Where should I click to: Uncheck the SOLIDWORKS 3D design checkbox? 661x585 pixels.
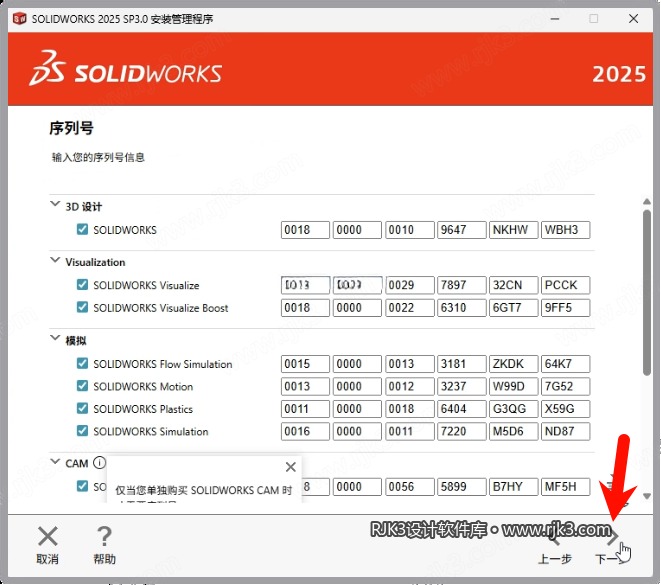click(x=83, y=229)
